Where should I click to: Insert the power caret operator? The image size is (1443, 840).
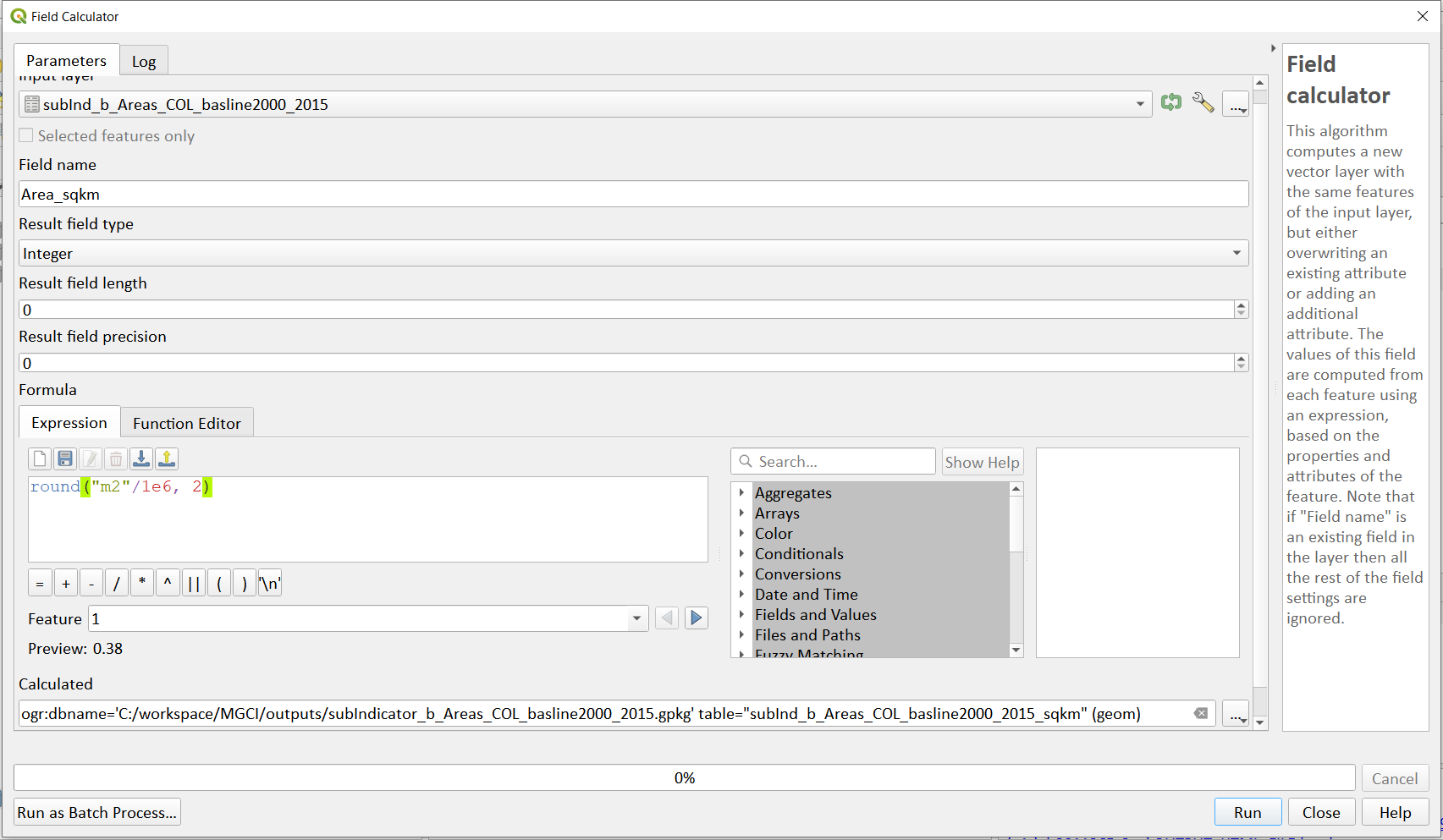click(168, 584)
